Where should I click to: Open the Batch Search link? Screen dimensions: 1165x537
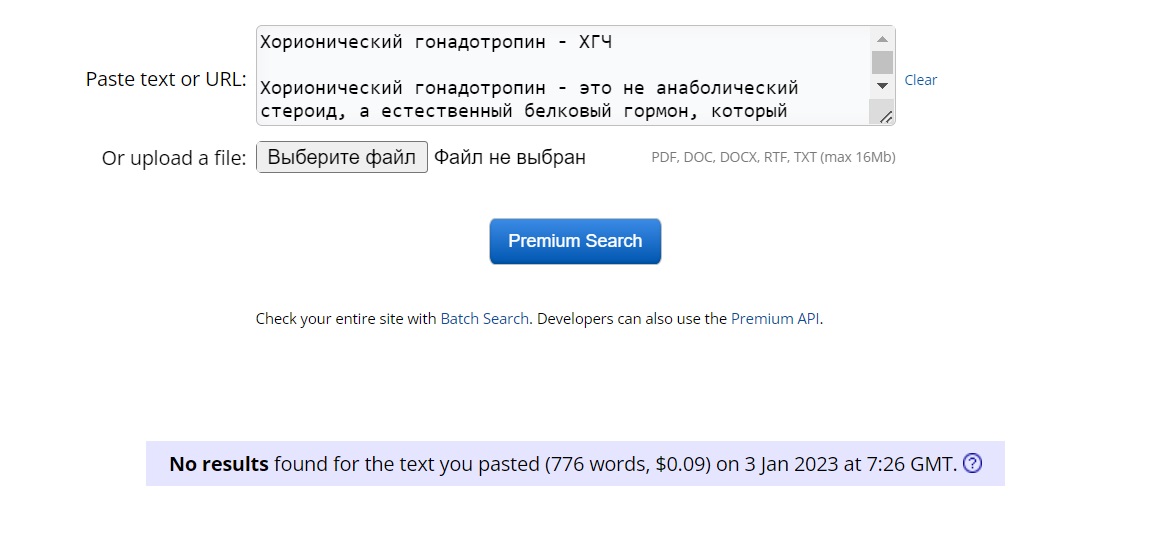click(x=484, y=319)
